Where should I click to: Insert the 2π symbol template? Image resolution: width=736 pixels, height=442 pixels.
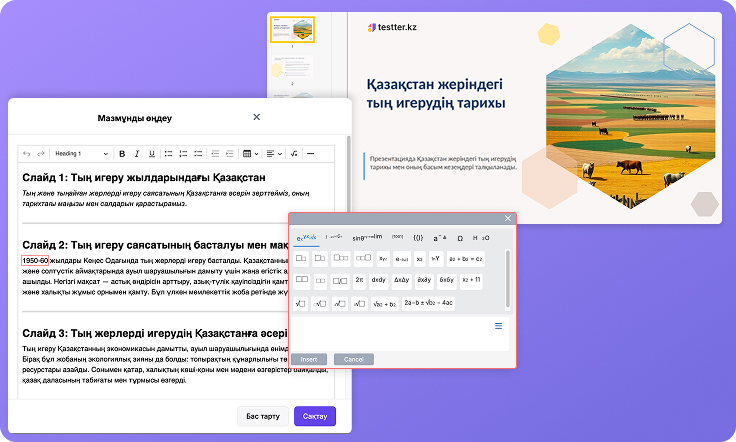point(359,280)
